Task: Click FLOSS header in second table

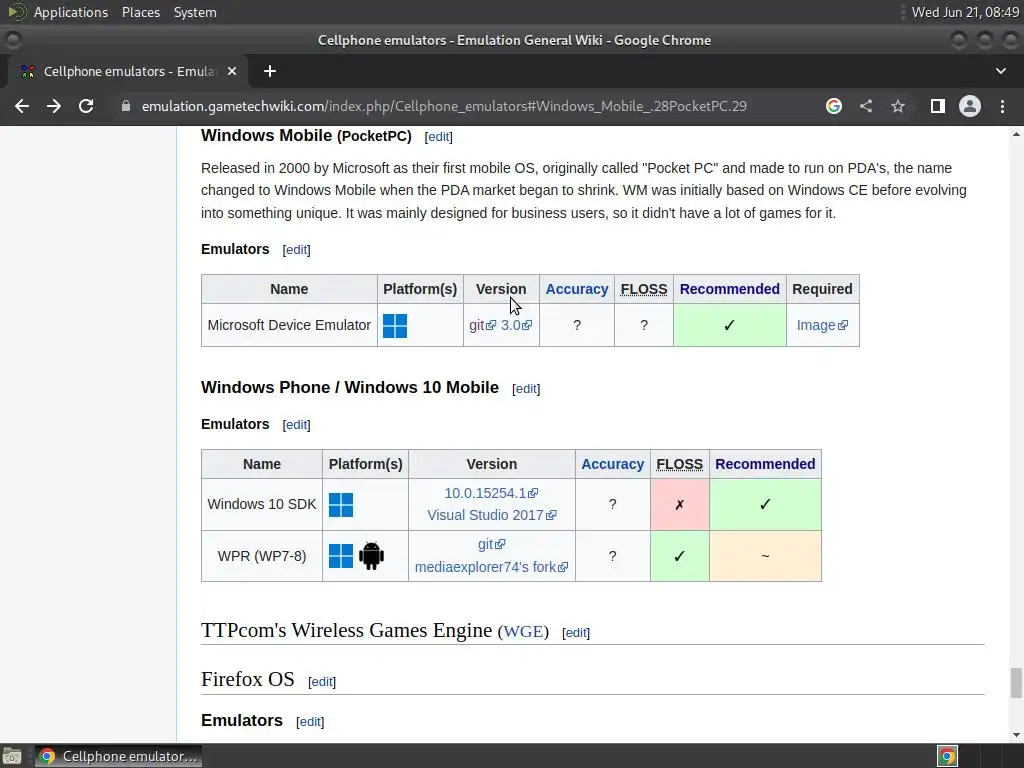Action: (x=679, y=464)
